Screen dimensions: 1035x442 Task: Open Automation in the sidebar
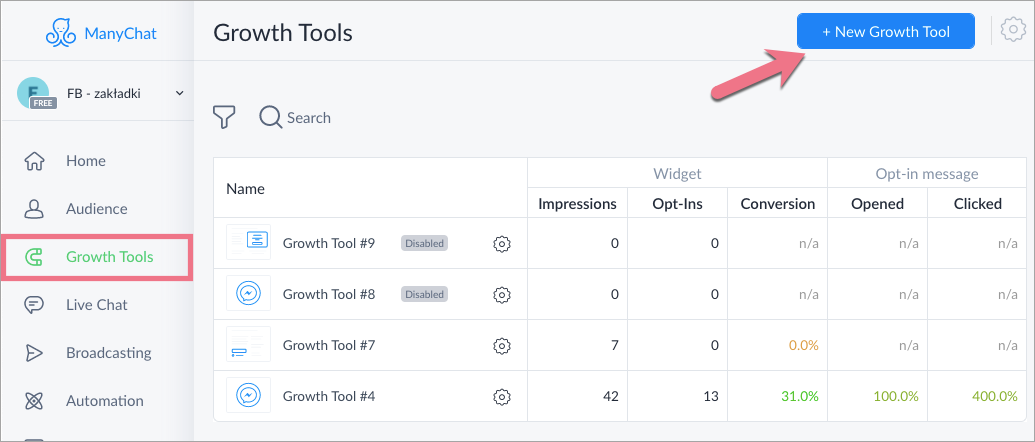[x=104, y=401]
